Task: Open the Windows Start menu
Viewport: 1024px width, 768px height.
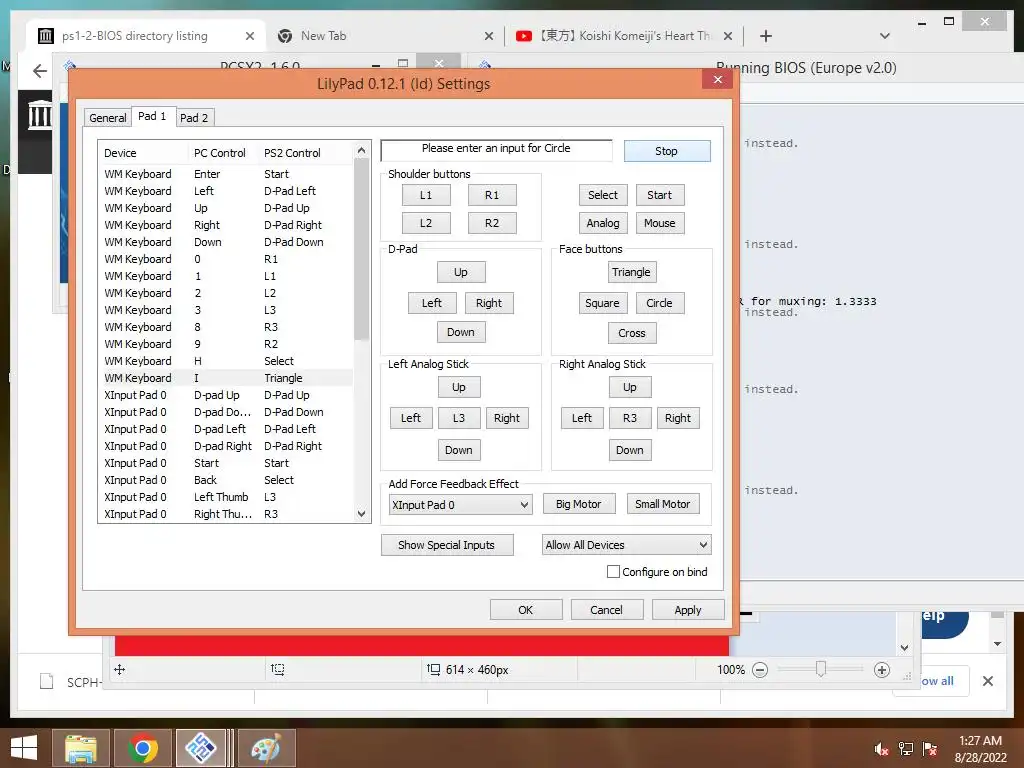Action: coord(24,748)
